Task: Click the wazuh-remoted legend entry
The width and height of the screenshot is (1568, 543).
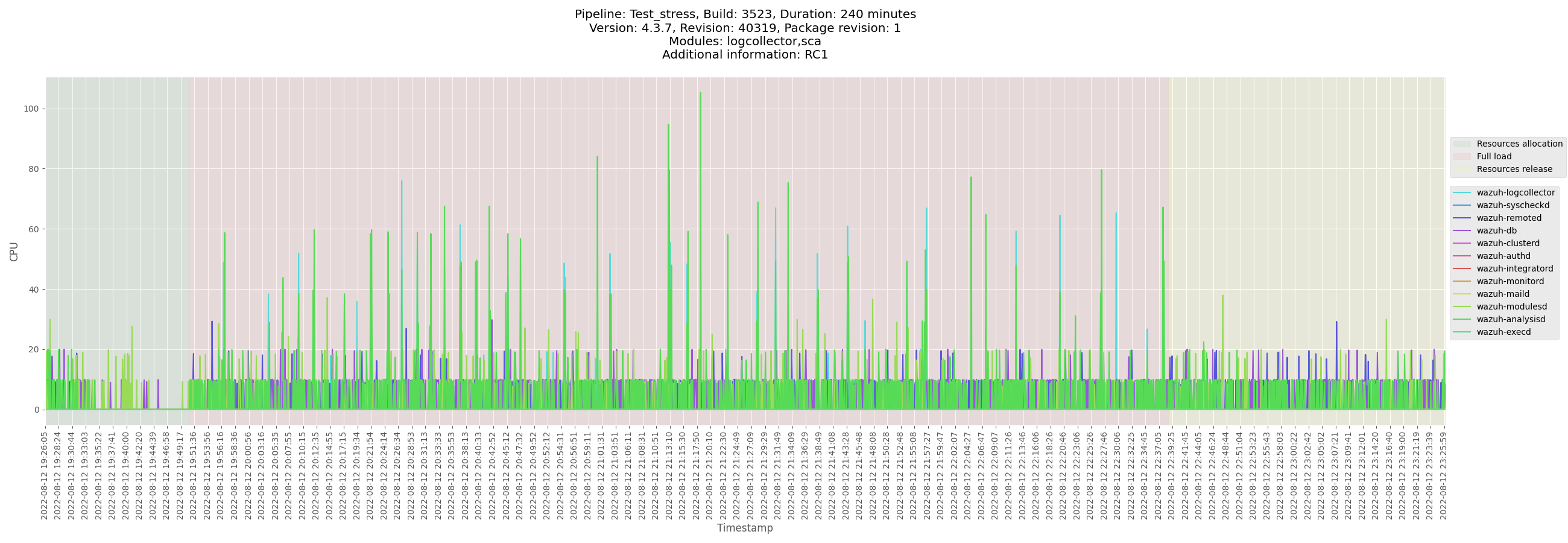Action: 1508,218
